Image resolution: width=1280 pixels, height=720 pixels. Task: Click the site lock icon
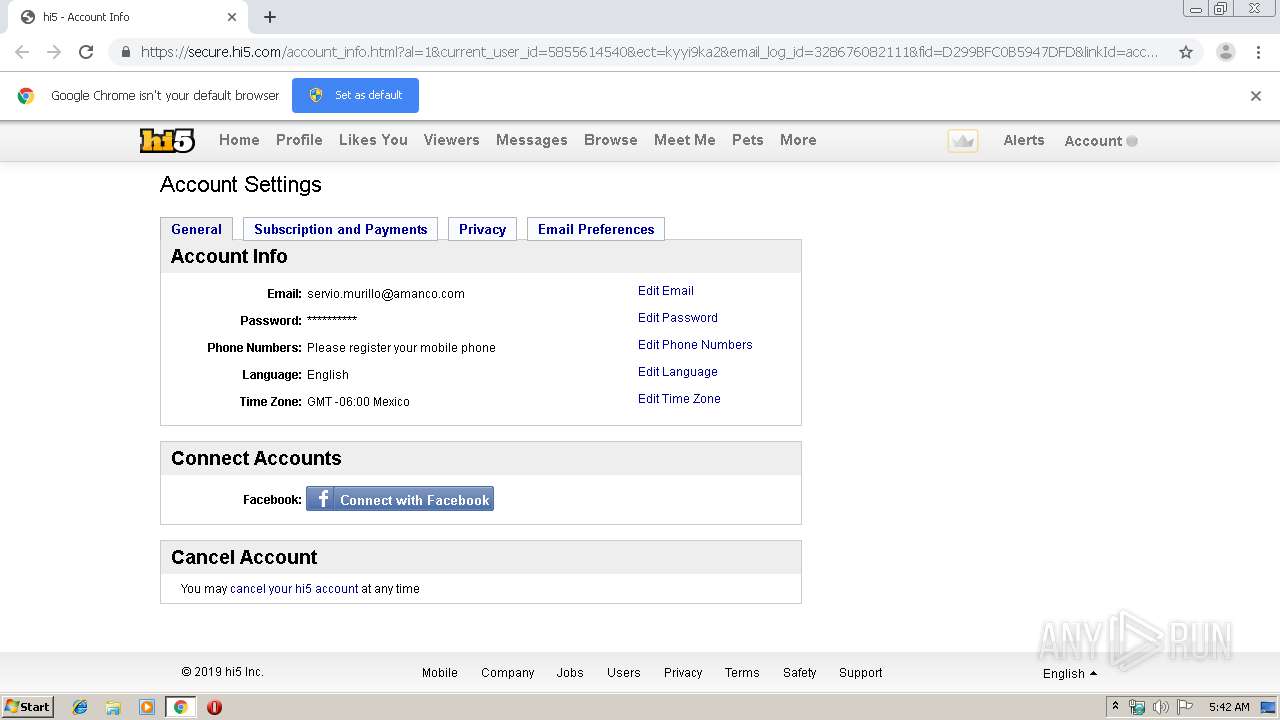click(125, 52)
